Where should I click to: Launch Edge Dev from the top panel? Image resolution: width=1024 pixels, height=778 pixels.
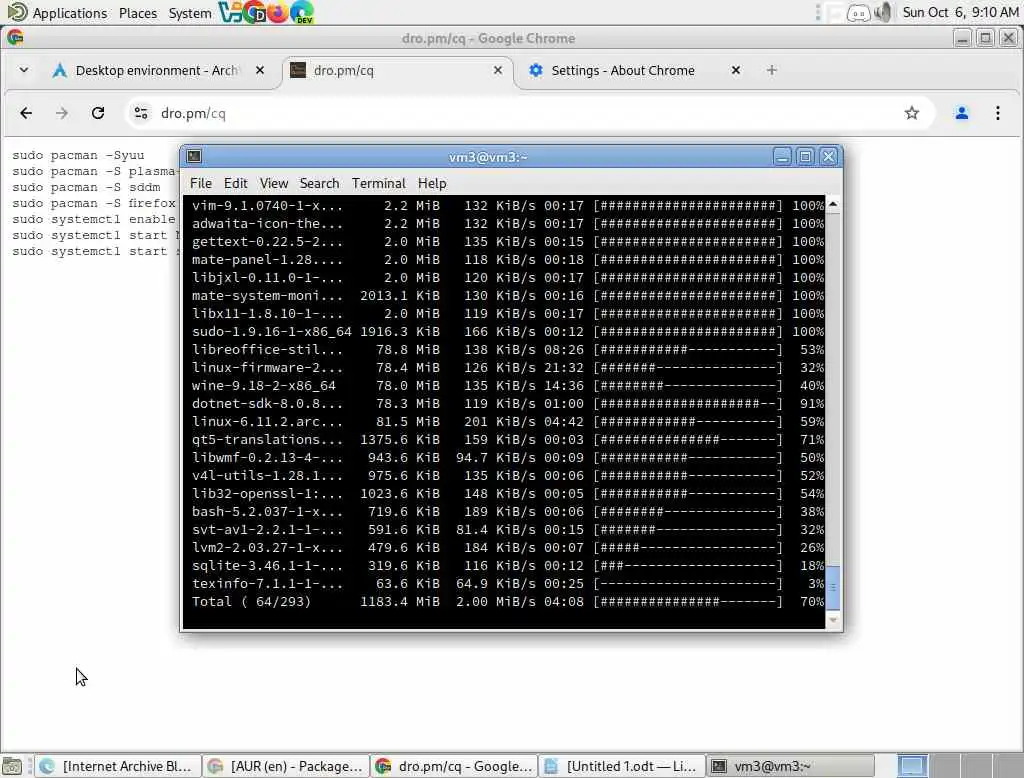302,12
